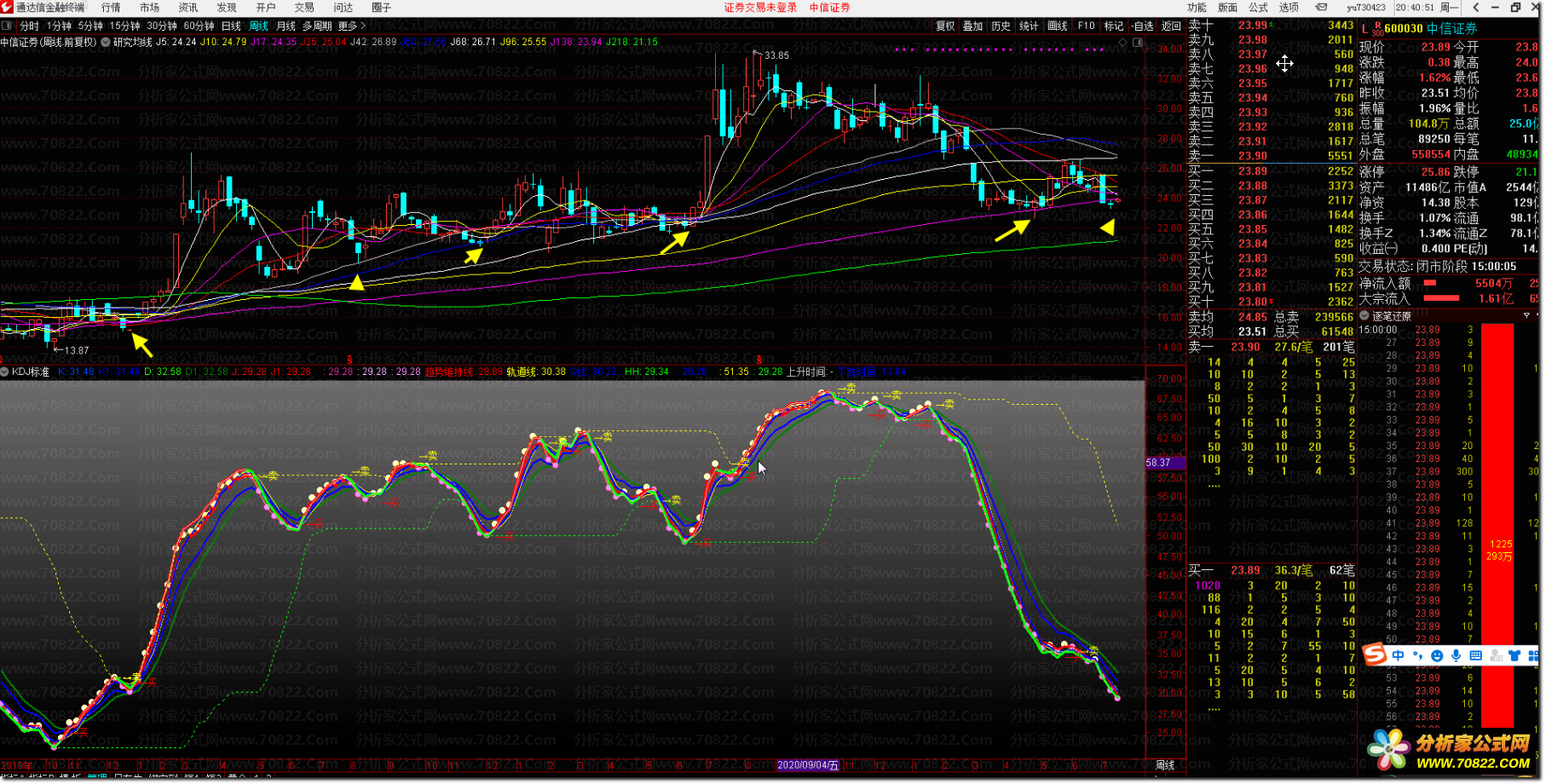Switch to 日线 period tab

[x=231, y=26]
